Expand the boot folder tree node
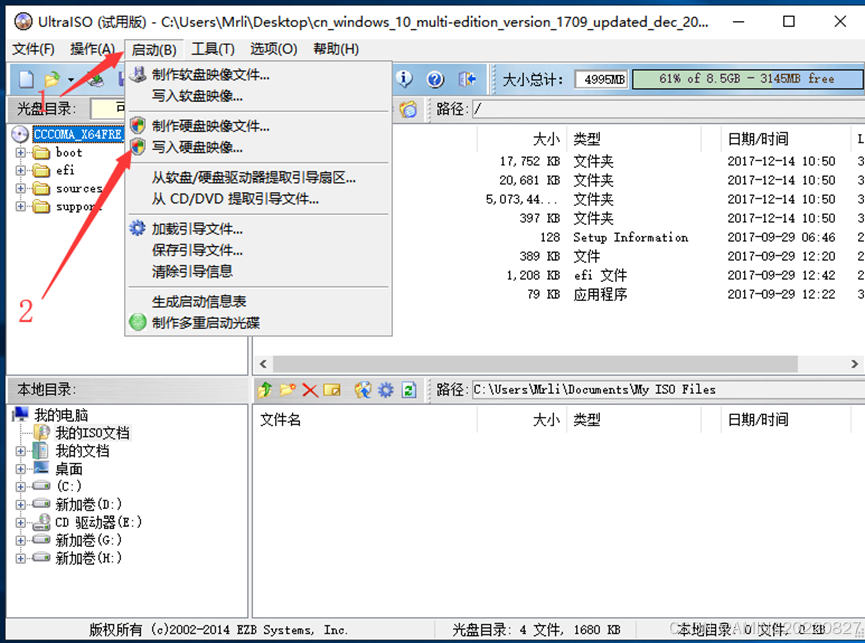 tap(20, 152)
